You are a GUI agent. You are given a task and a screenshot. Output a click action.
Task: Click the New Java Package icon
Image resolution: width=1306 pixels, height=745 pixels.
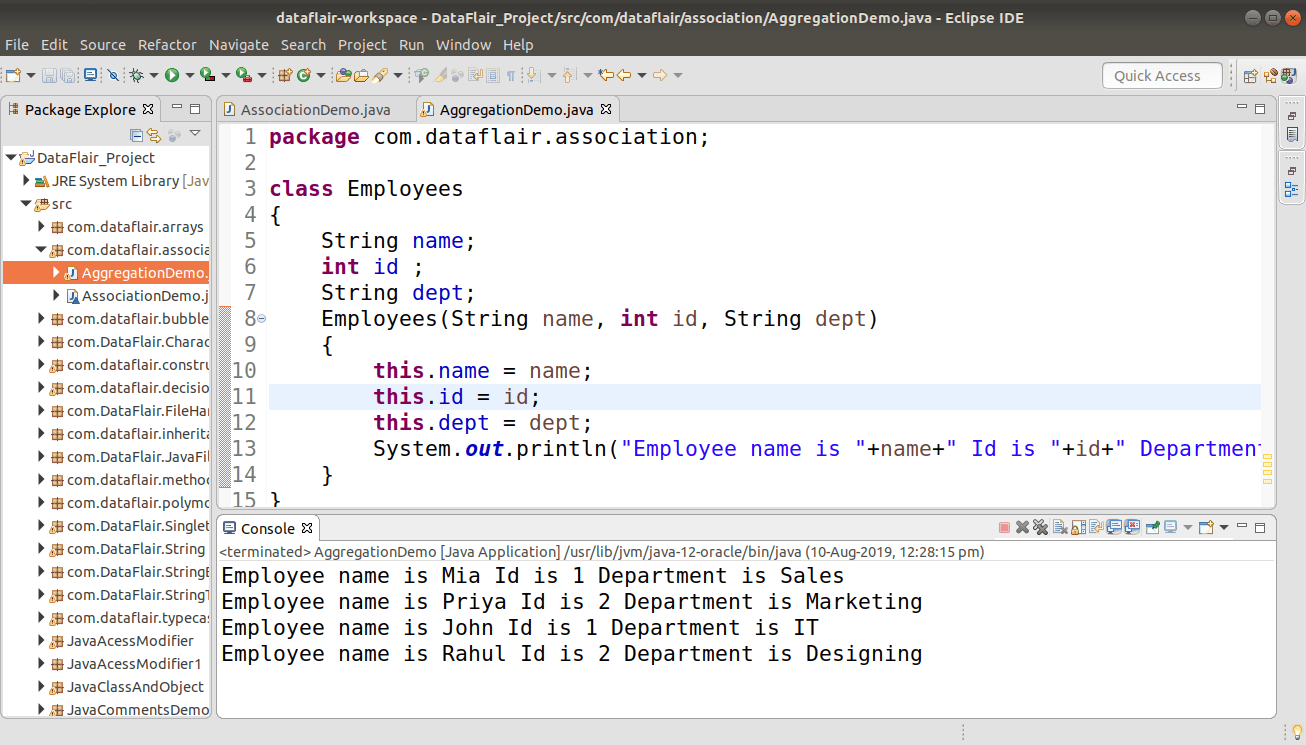tap(284, 75)
